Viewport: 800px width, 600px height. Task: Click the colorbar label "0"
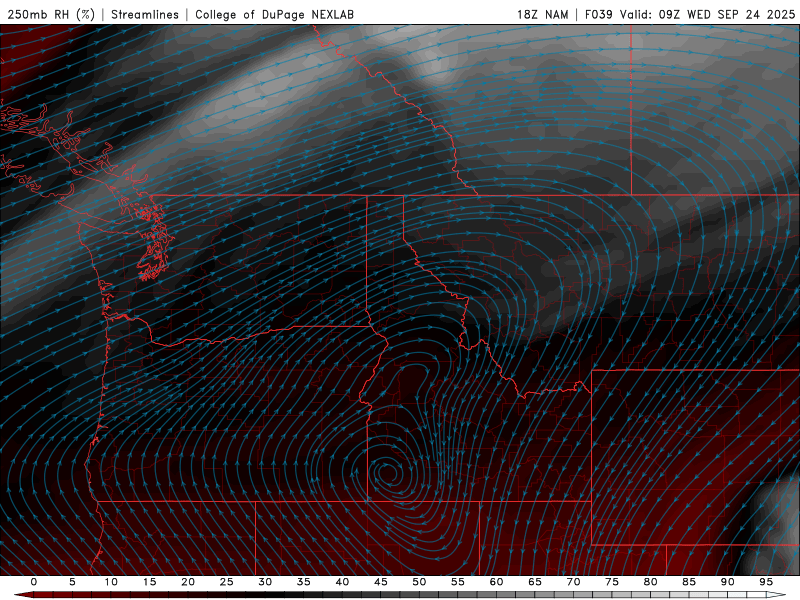click(34, 582)
